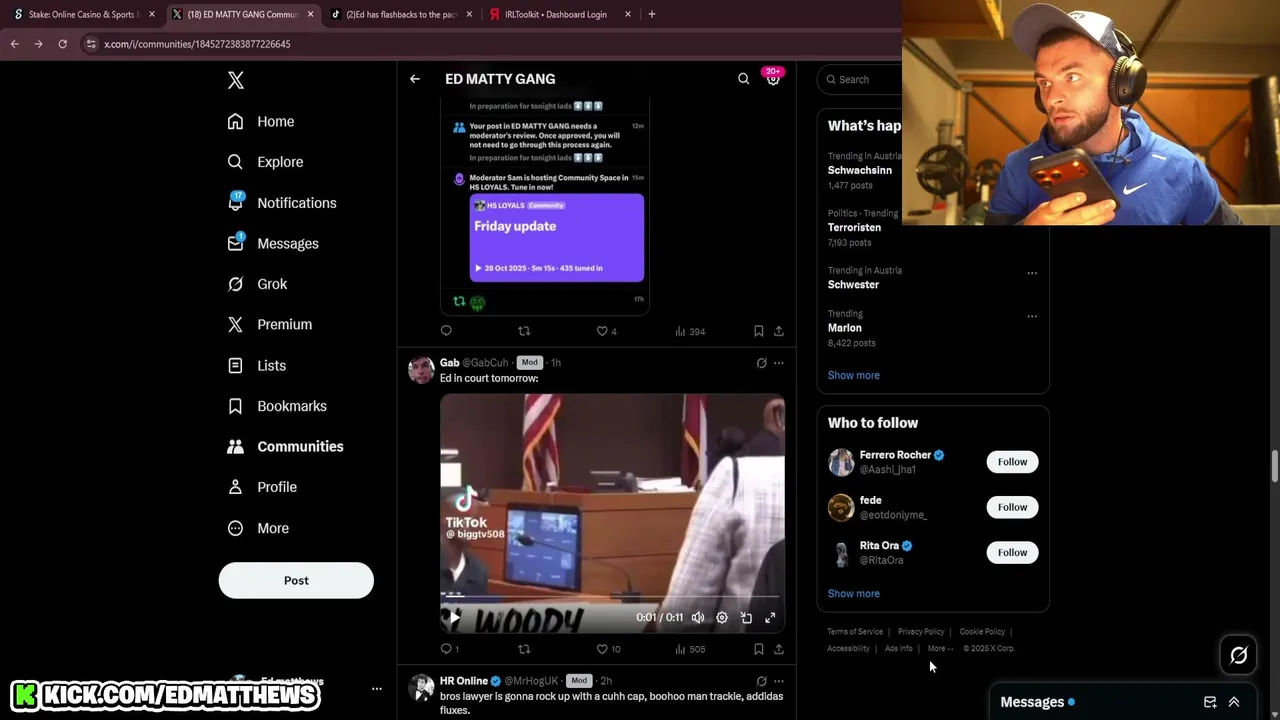Search within ED MATTY GANG community
1280x720 pixels.
(743, 79)
